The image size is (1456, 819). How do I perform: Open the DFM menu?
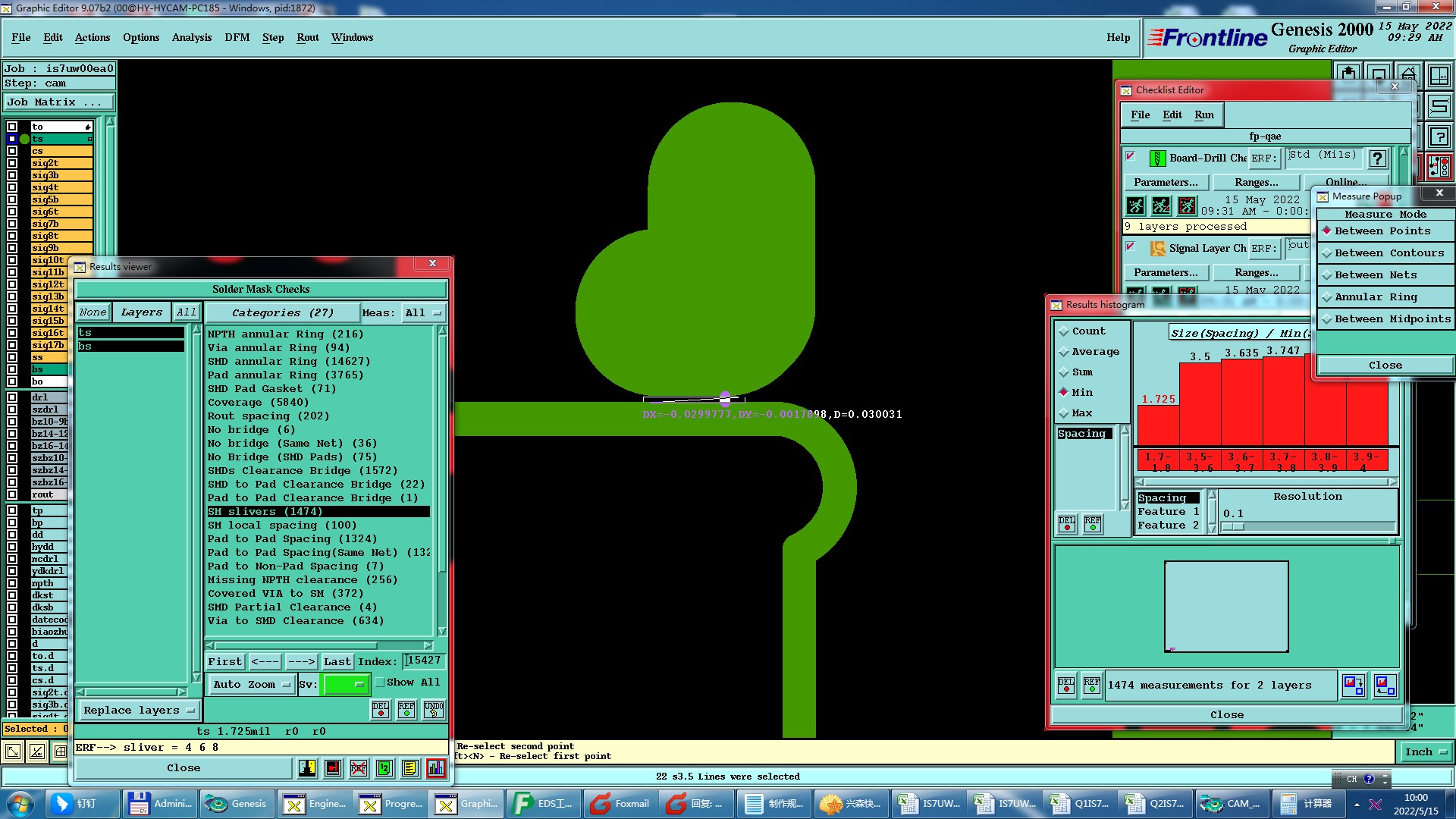237,37
